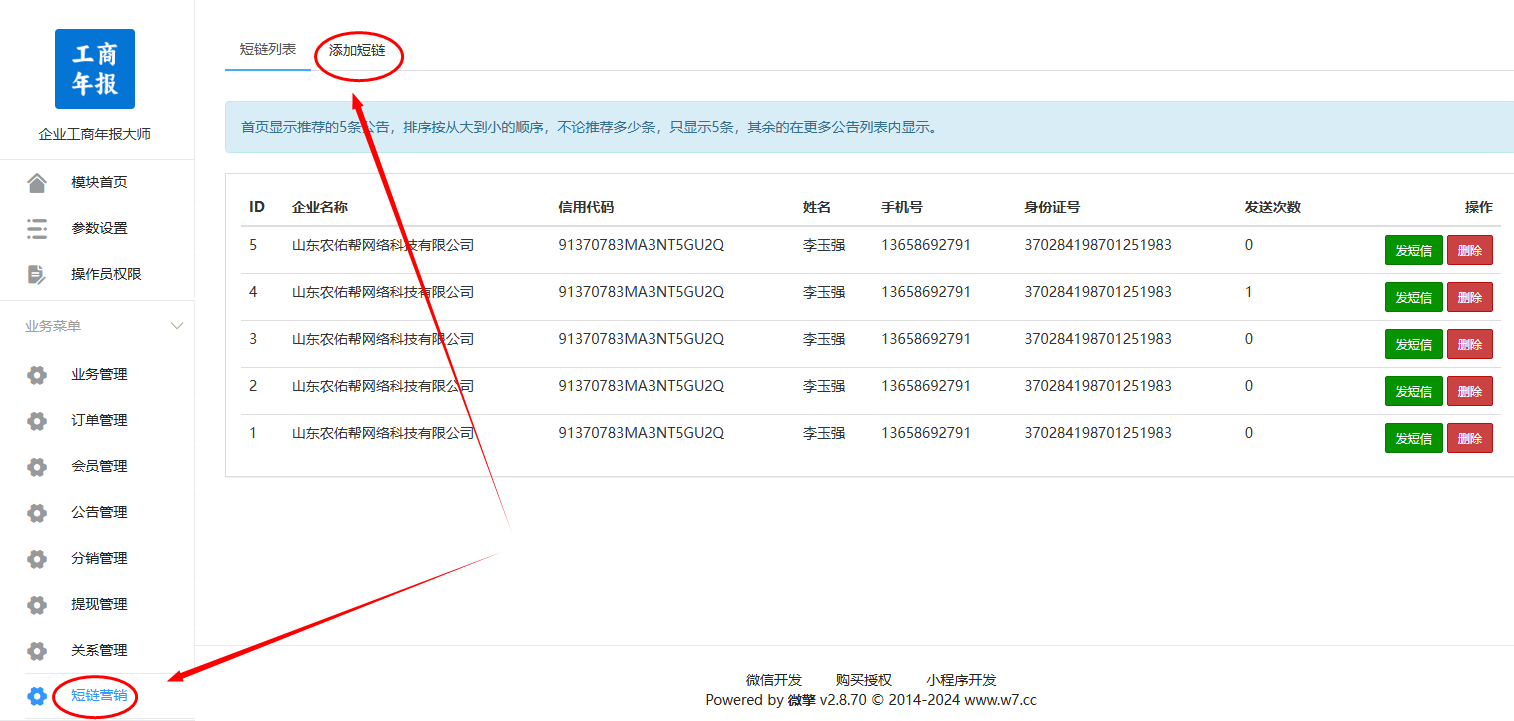The width and height of the screenshot is (1514, 721).
Task: Open 短链营销 menu item
Action: (x=99, y=695)
